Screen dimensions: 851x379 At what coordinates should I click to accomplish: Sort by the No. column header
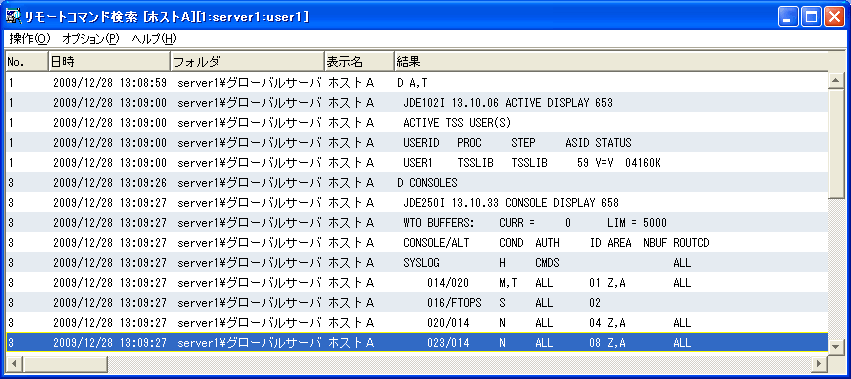(x=27, y=62)
